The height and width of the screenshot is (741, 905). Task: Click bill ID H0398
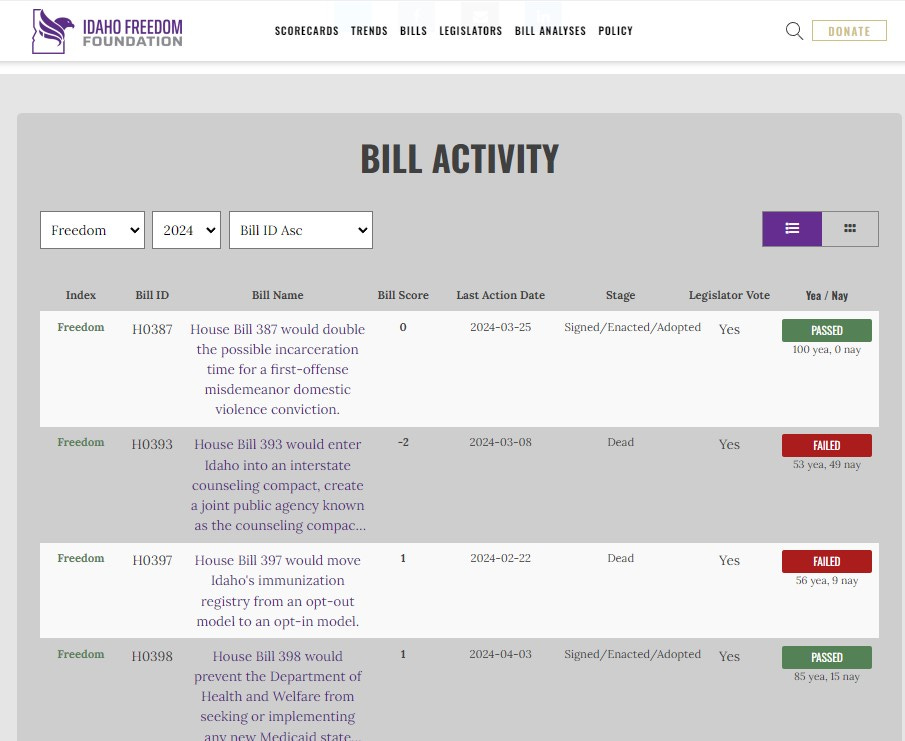point(152,656)
